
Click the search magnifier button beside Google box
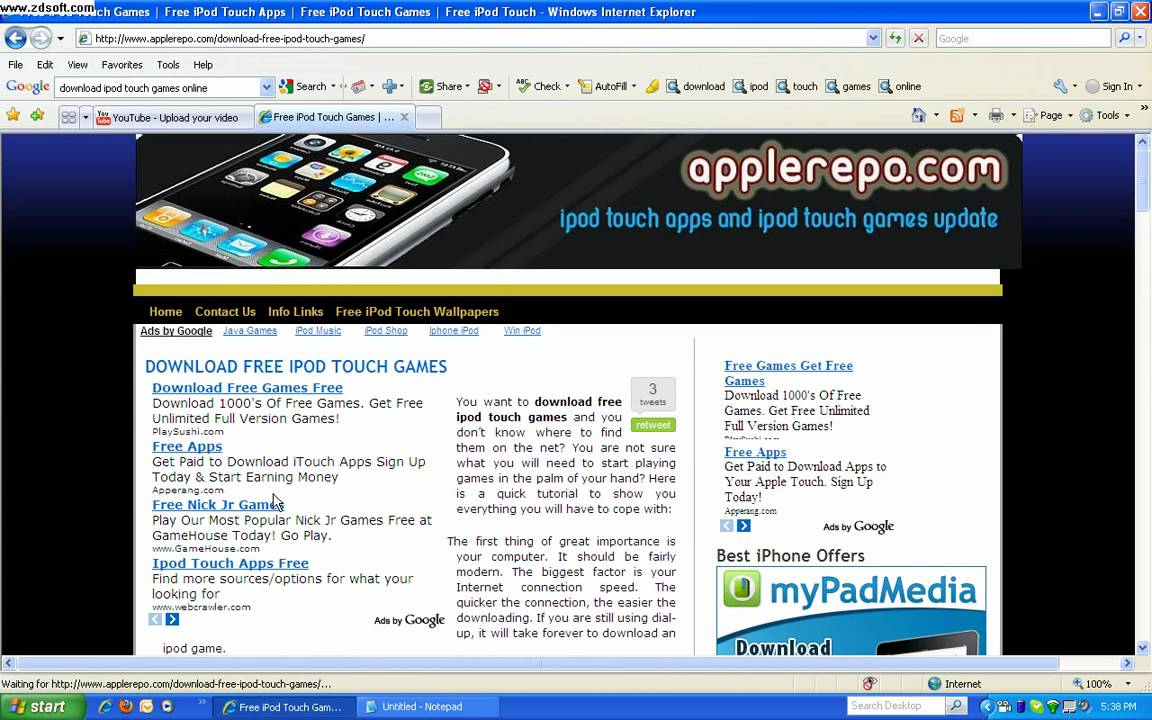pos(1124,38)
